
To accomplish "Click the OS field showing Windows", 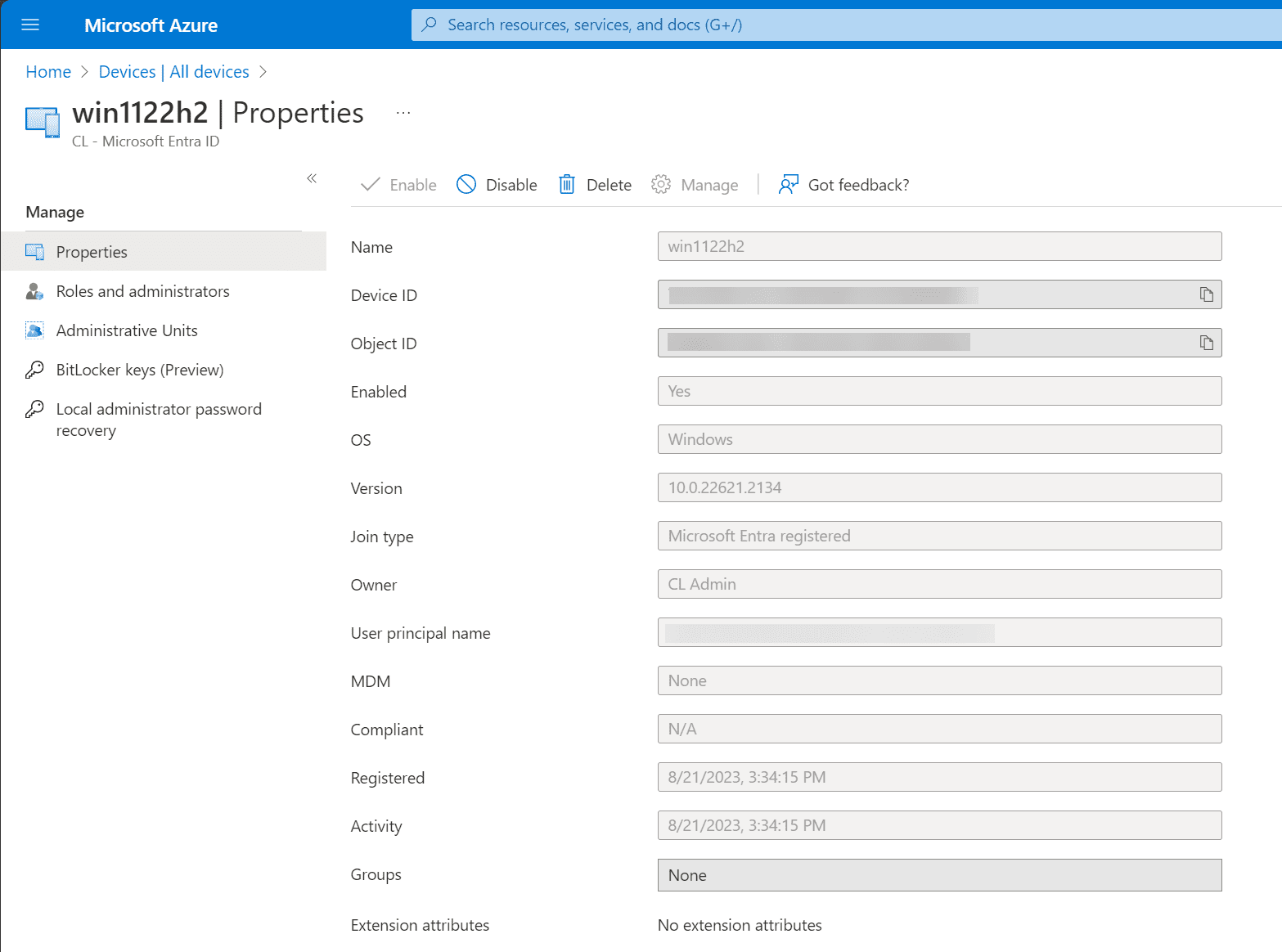I will pyautogui.click(x=939, y=439).
